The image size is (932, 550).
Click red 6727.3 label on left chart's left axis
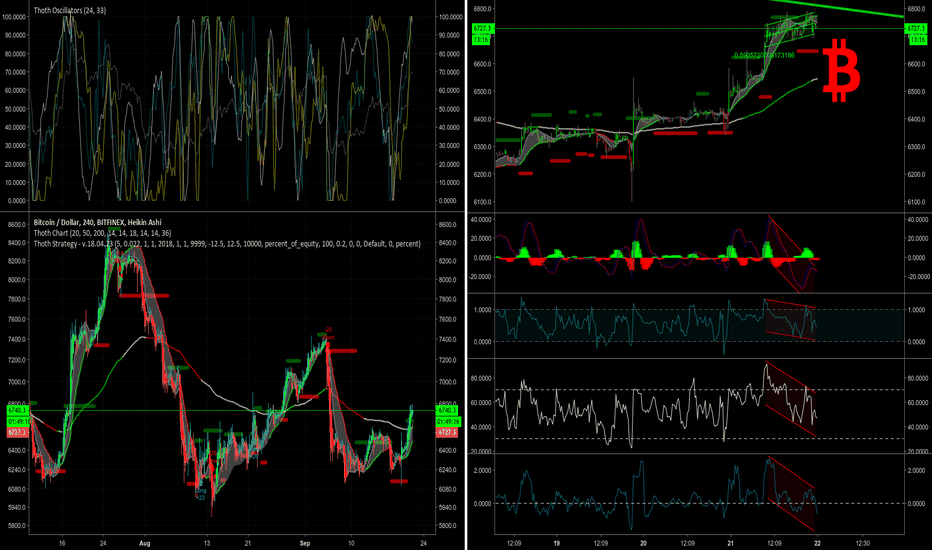18,432
